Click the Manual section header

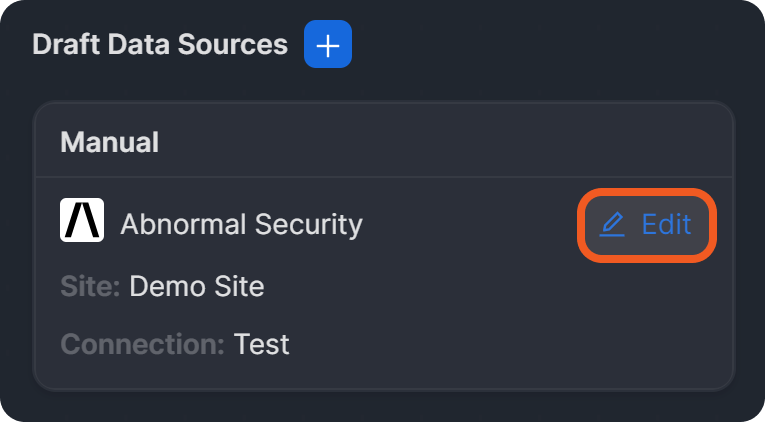[110, 142]
